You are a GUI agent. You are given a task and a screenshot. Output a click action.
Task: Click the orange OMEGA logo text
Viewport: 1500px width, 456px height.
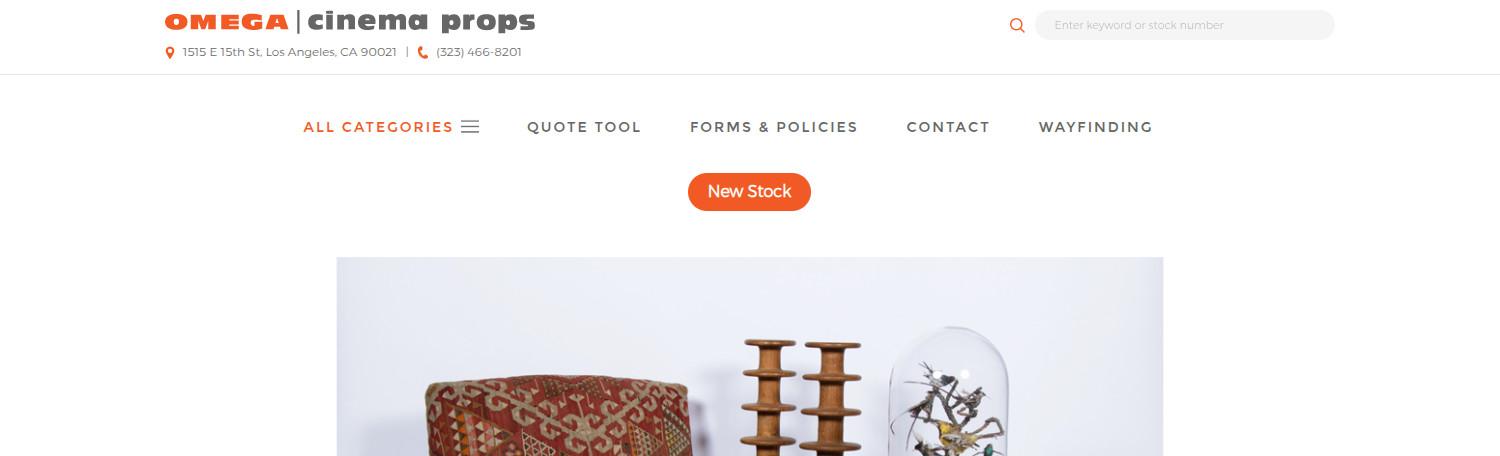226,22
